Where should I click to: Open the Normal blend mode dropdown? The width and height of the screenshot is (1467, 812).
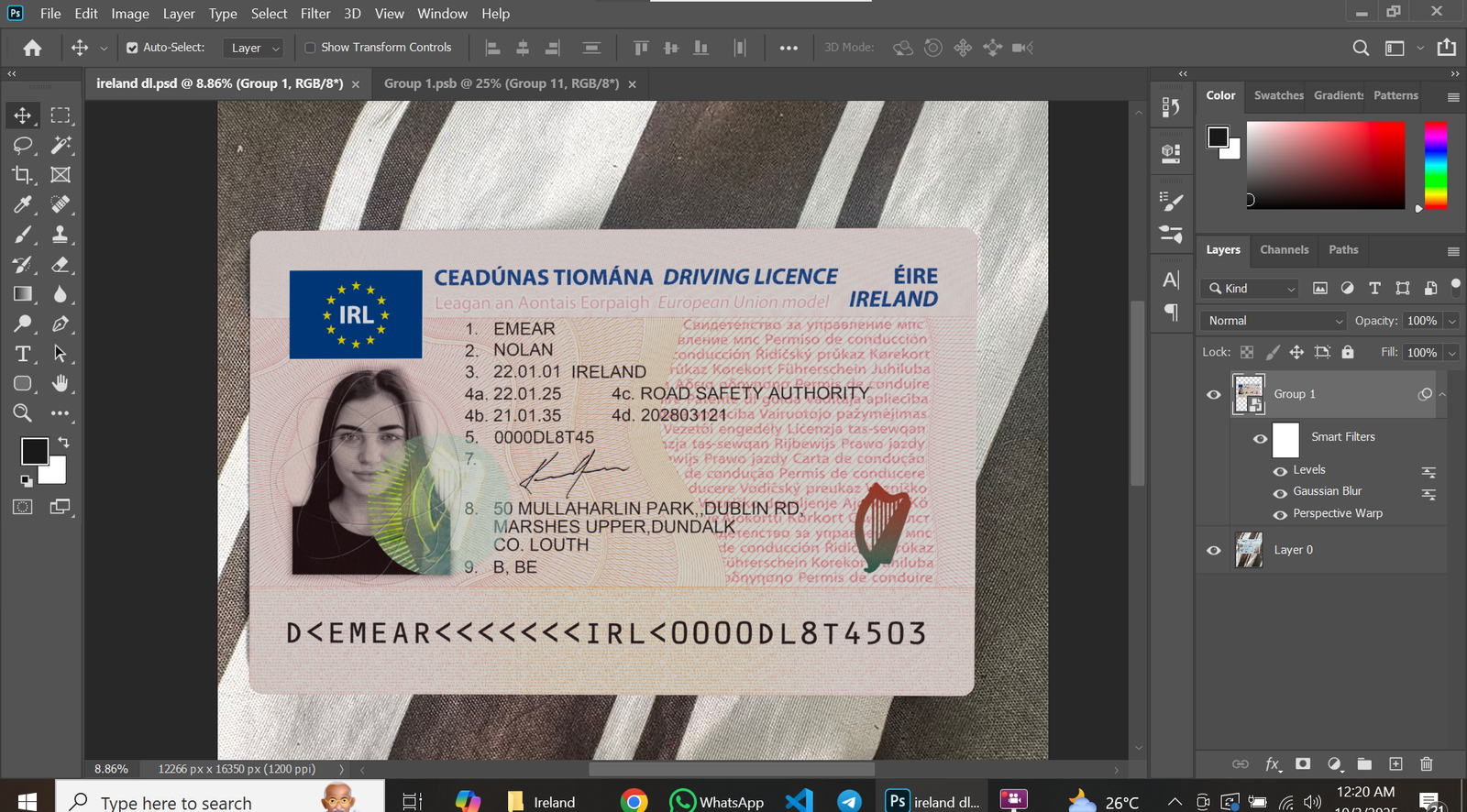point(1274,321)
